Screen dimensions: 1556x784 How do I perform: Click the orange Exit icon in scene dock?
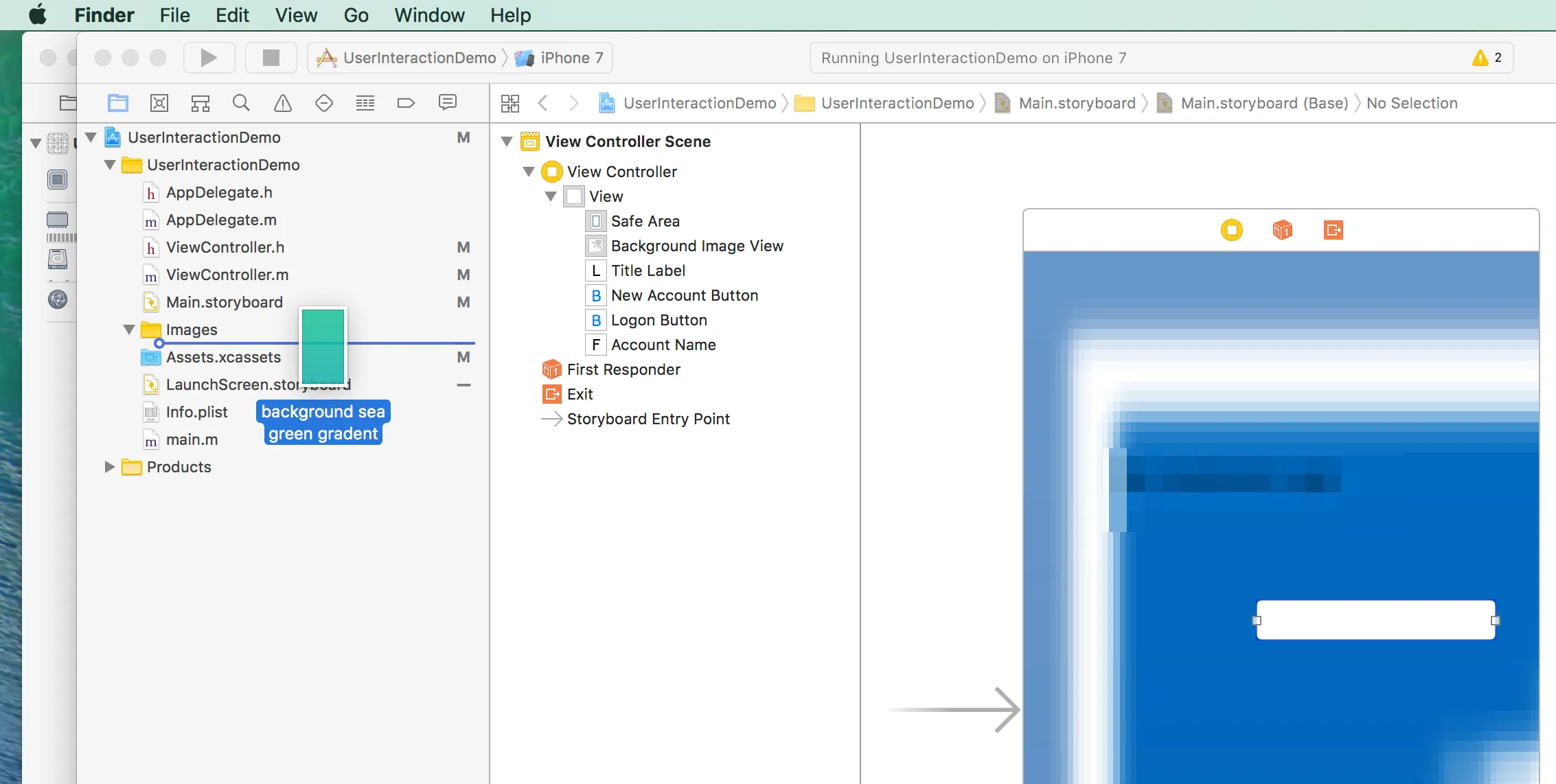point(1333,230)
